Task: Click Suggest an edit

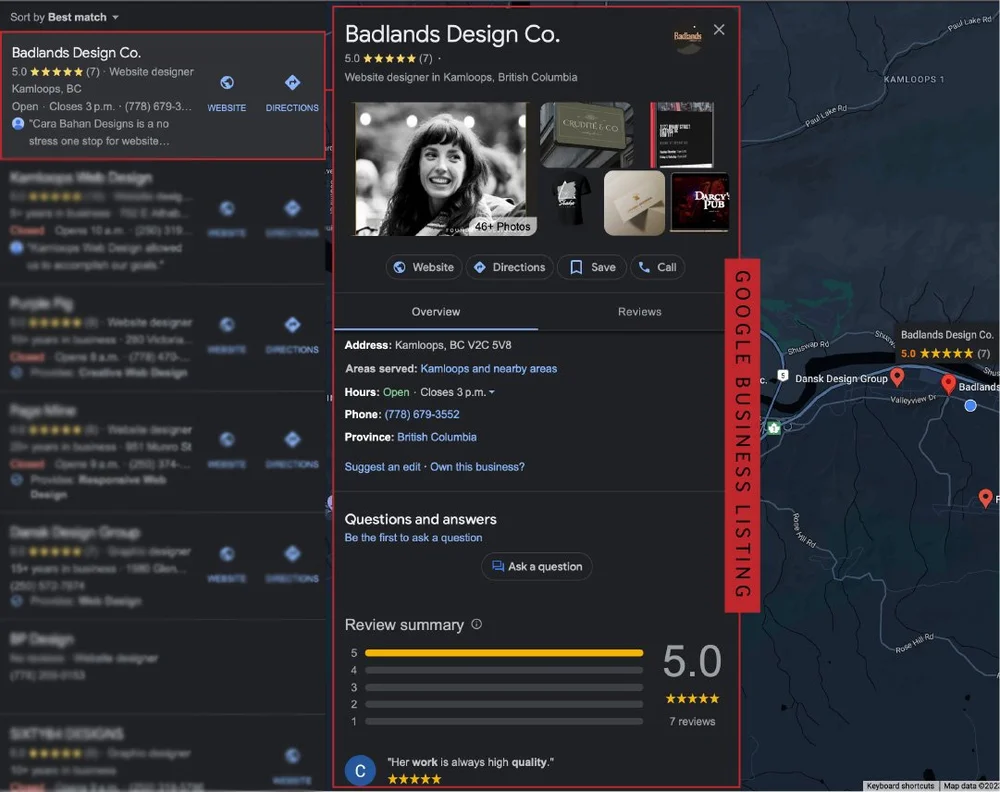Action: point(383,467)
